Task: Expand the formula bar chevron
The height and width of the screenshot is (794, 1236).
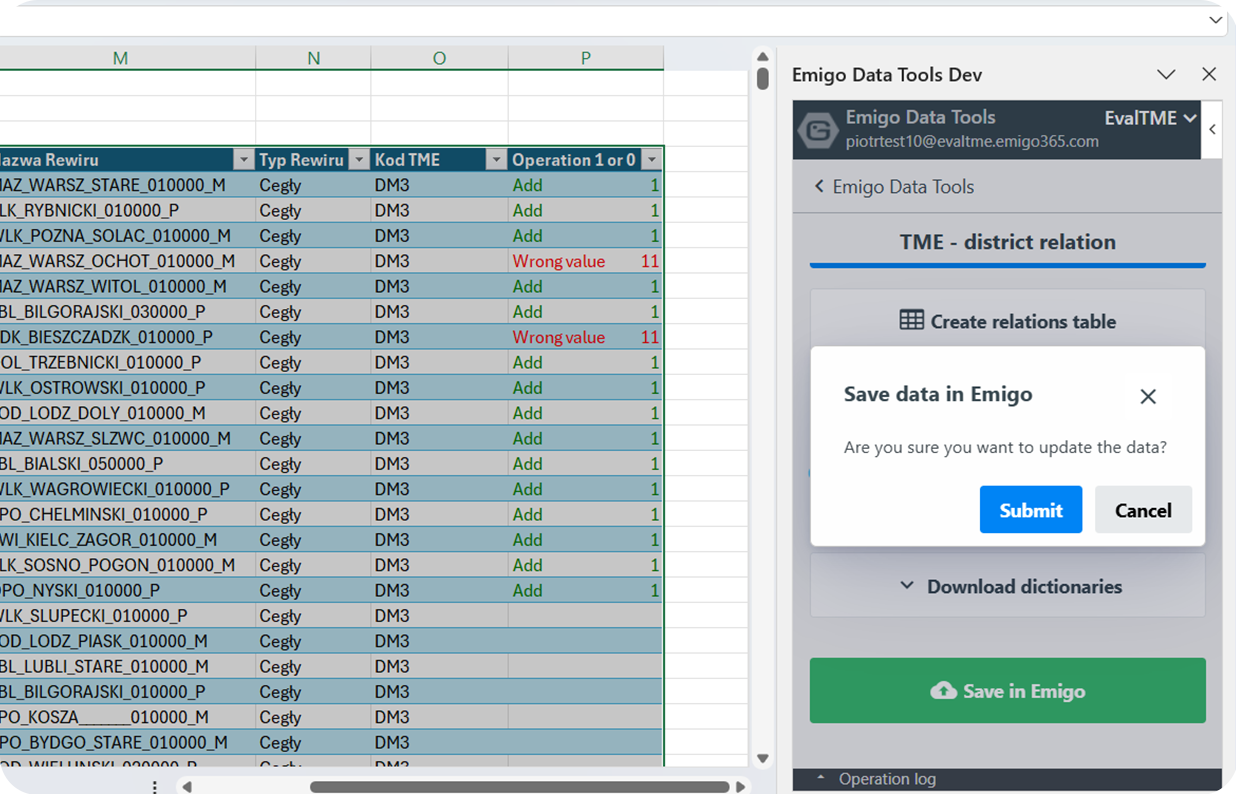Action: (x=1215, y=20)
